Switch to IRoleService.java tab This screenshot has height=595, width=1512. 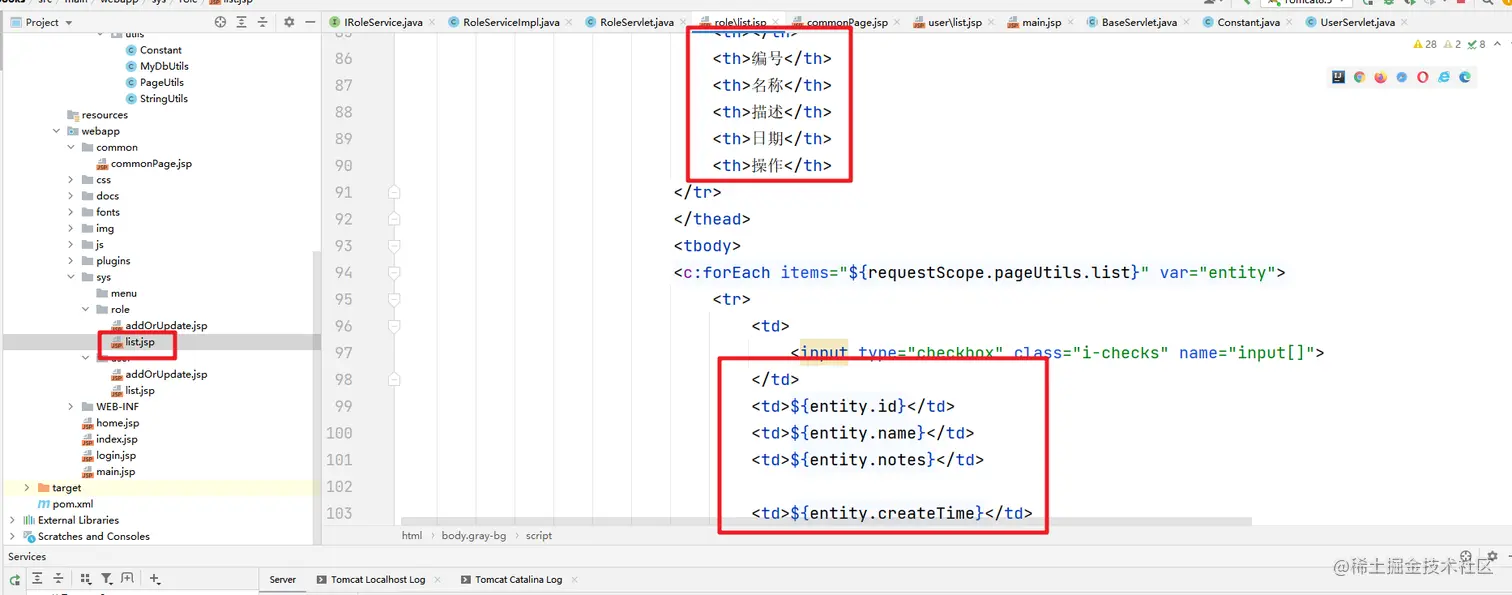pyautogui.click(x=383, y=22)
